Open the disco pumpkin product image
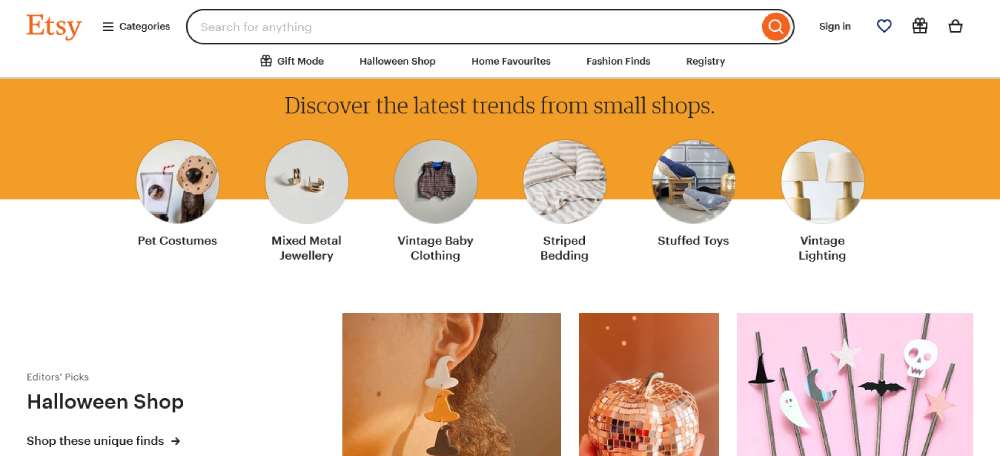The height and width of the screenshot is (456, 1000). (649, 384)
